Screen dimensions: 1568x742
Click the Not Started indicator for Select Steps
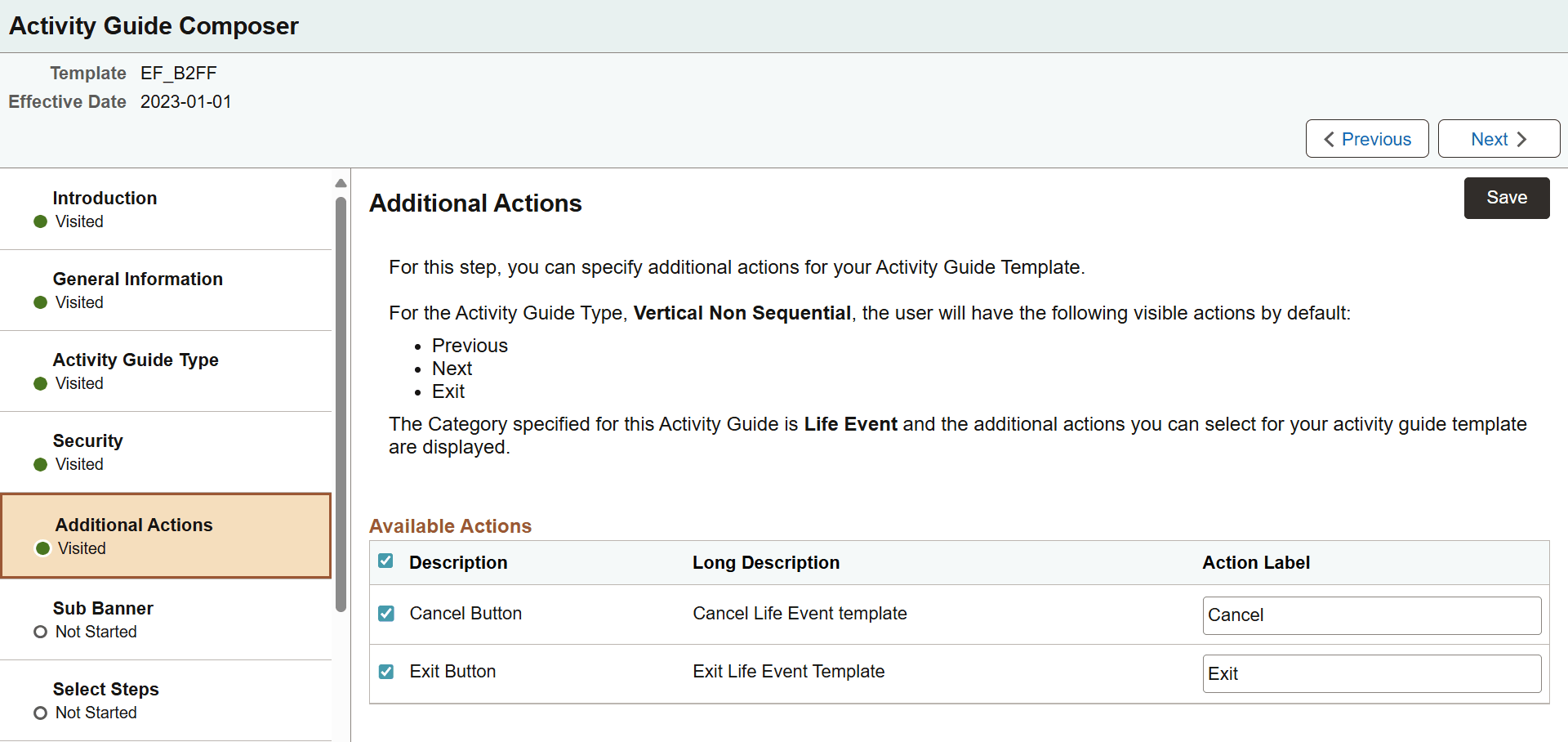click(41, 713)
